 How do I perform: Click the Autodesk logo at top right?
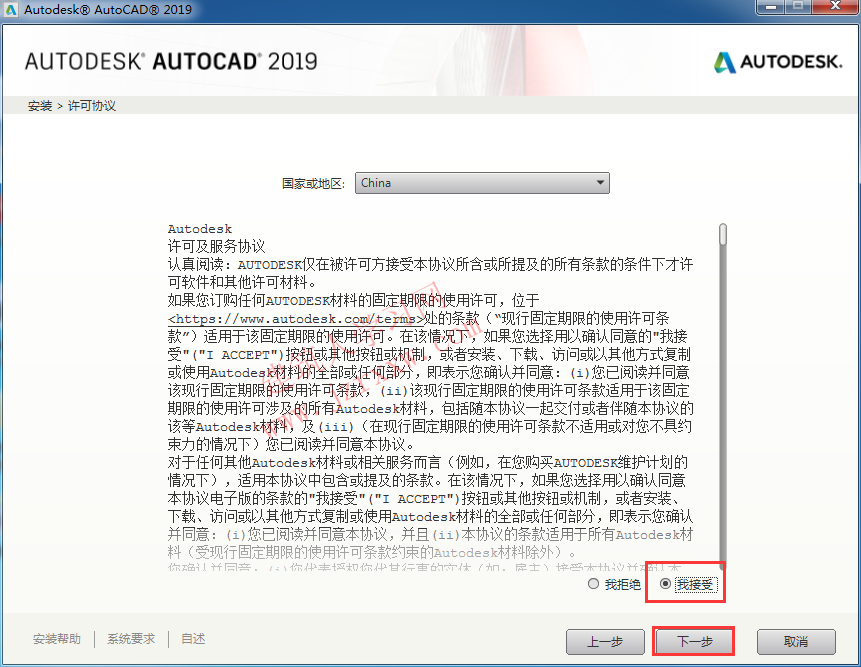tap(778, 62)
